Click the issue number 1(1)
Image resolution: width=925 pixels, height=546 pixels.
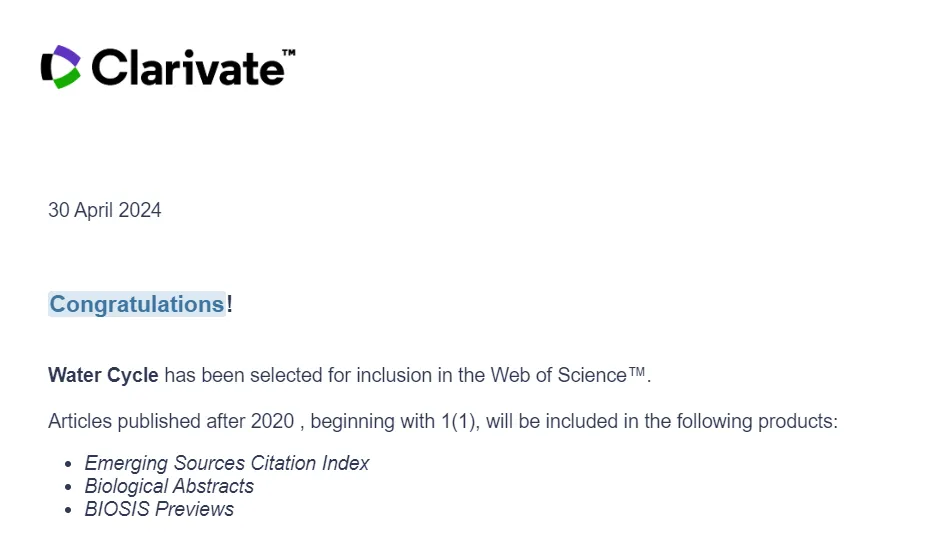(x=458, y=421)
